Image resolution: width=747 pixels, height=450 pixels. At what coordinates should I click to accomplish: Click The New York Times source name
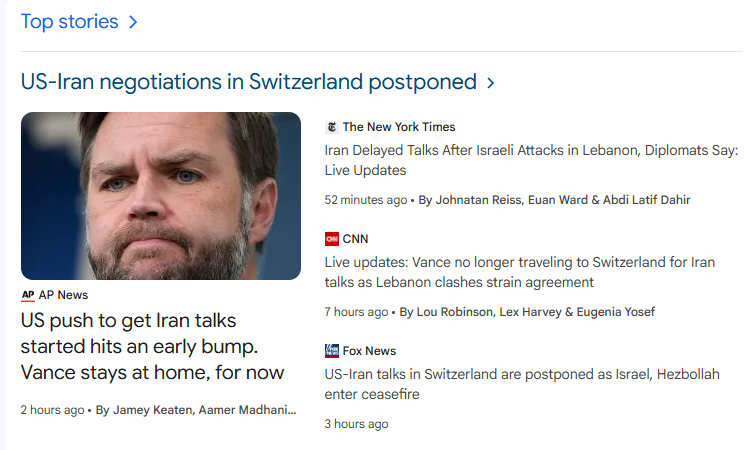[399, 127]
